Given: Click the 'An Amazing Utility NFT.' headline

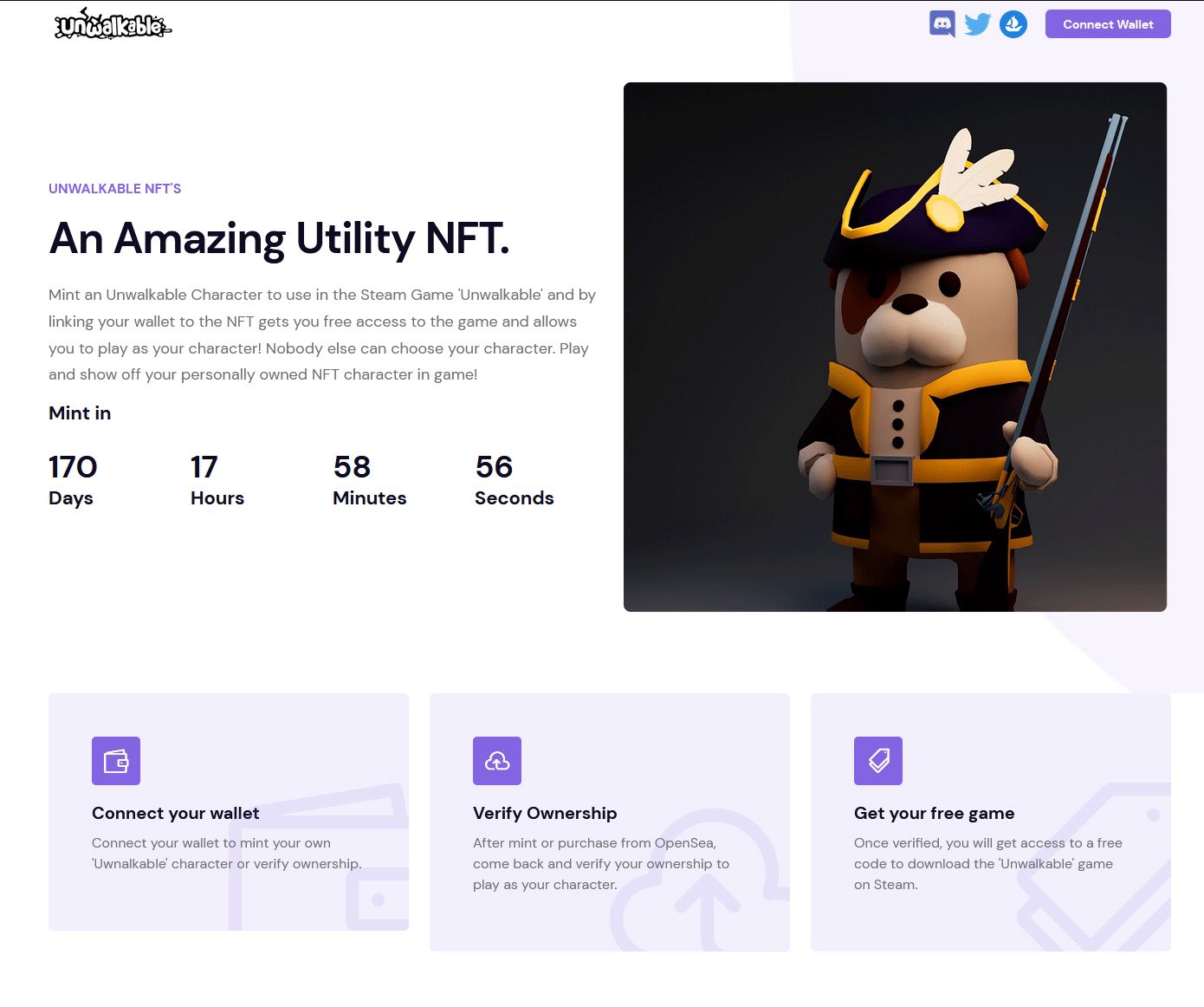Looking at the screenshot, I should pyautogui.click(x=279, y=238).
